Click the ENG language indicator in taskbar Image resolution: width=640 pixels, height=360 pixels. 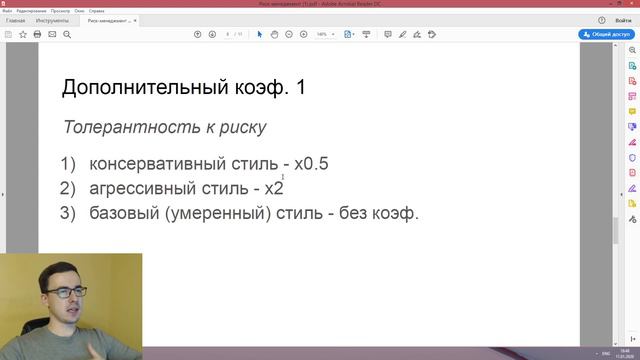tap(606, 353)
